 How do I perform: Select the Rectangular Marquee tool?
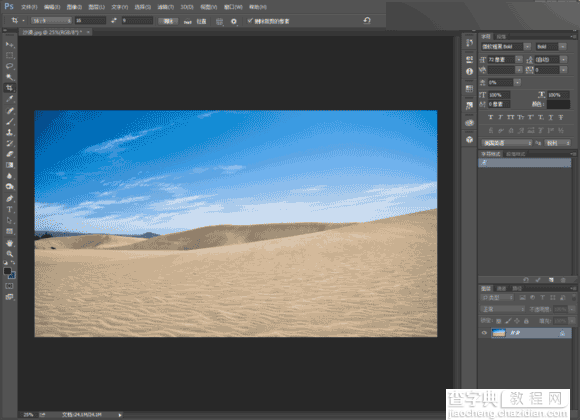9,56
